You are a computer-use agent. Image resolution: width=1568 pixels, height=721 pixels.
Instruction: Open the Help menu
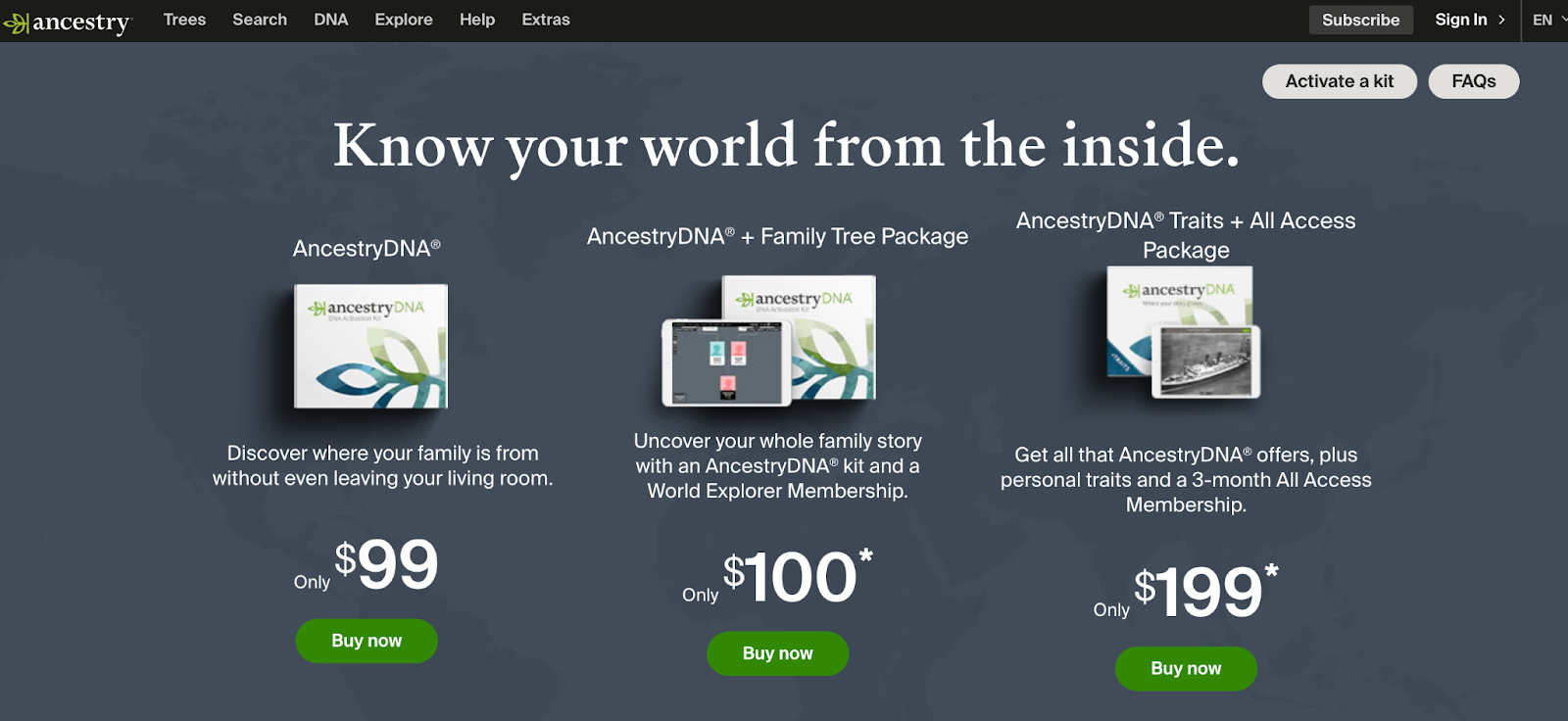477,20
